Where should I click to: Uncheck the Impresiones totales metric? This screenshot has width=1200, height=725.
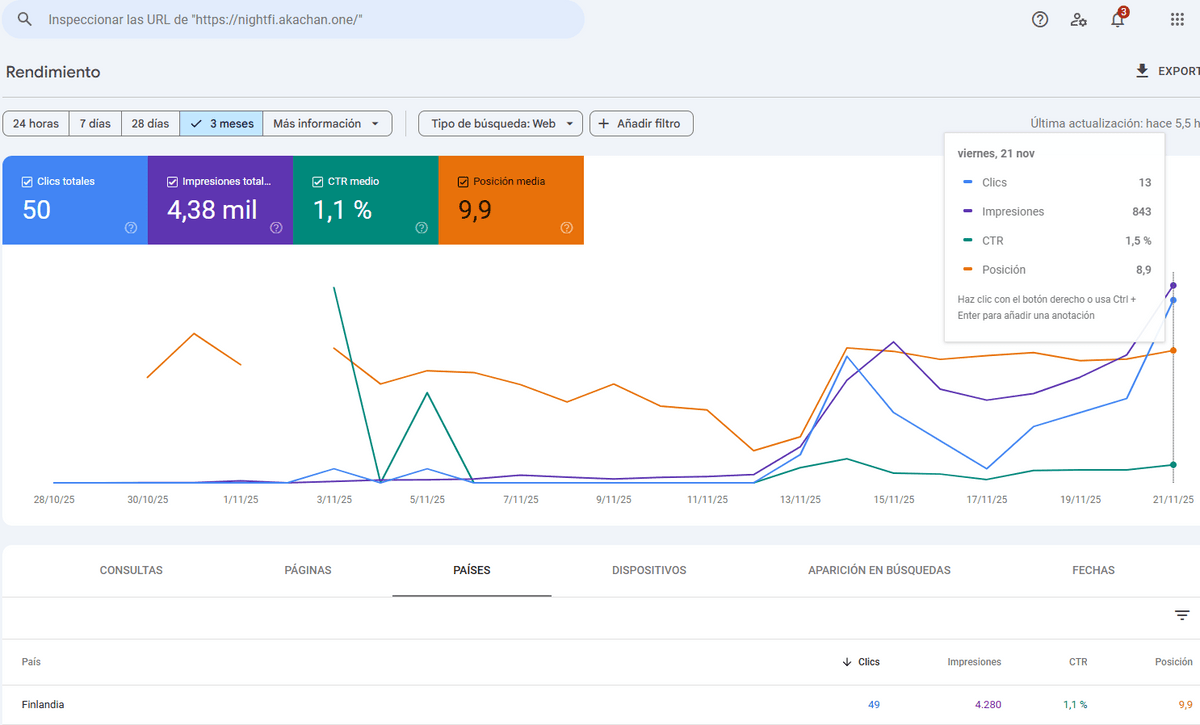[172, 182]
